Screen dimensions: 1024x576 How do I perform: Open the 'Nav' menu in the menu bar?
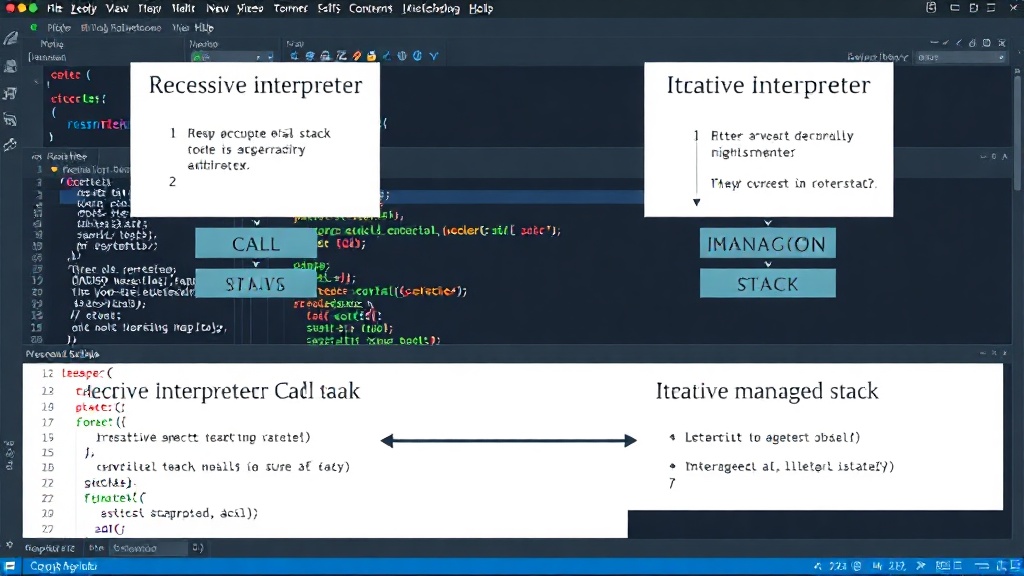pyautogui.click(x=217, y=8)
